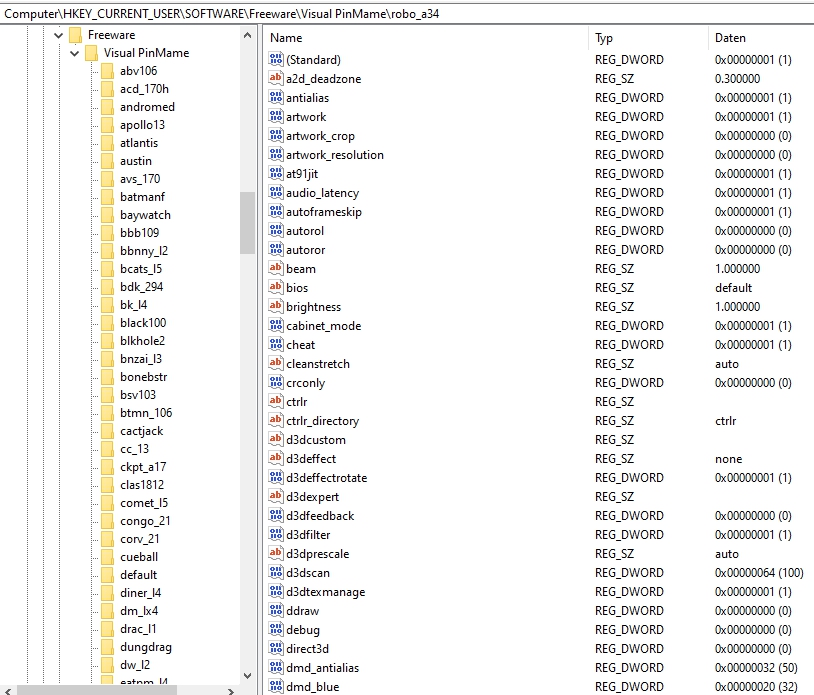The image size is (814, 695).
Task: Collapse the Freeware tree node
Action: click(58, 35)
